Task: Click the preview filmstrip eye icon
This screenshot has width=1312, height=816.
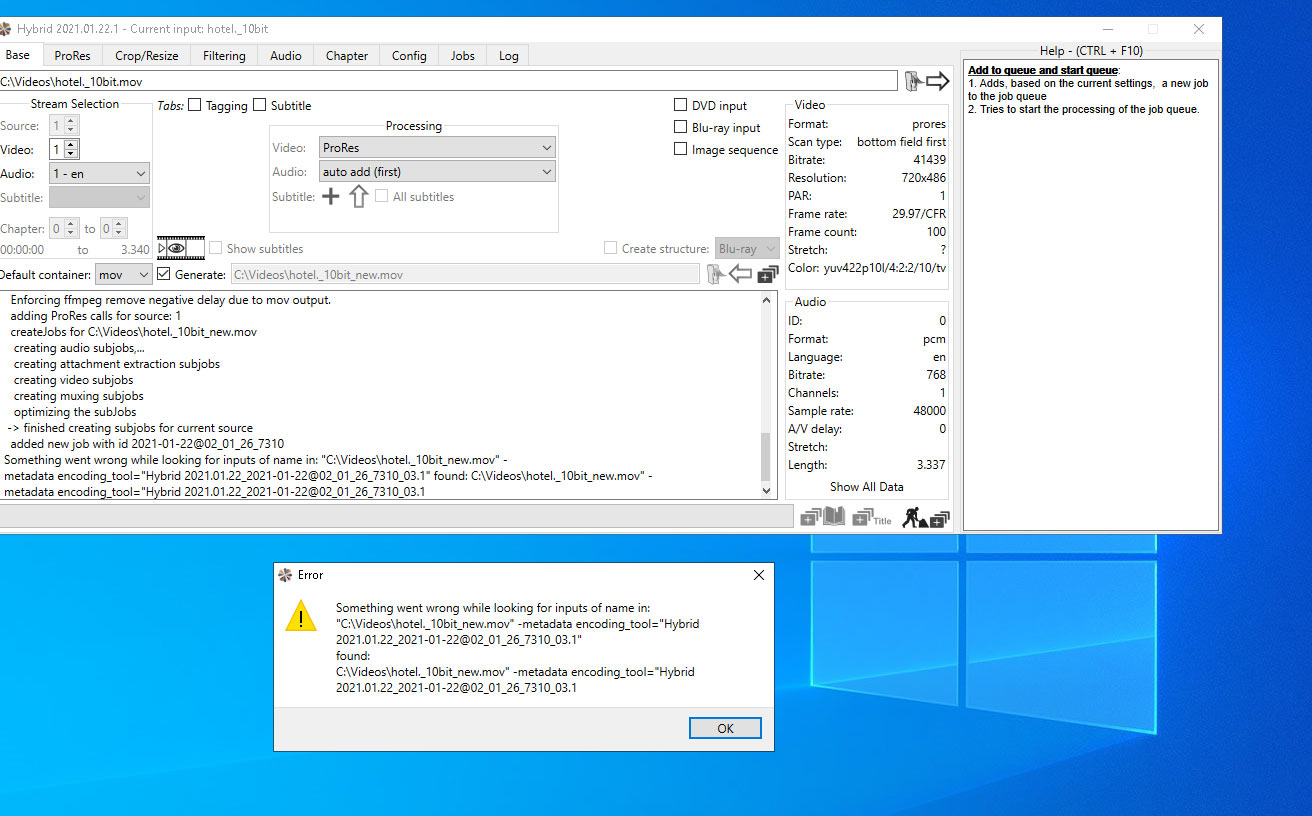Action: [x=180, y=248]
